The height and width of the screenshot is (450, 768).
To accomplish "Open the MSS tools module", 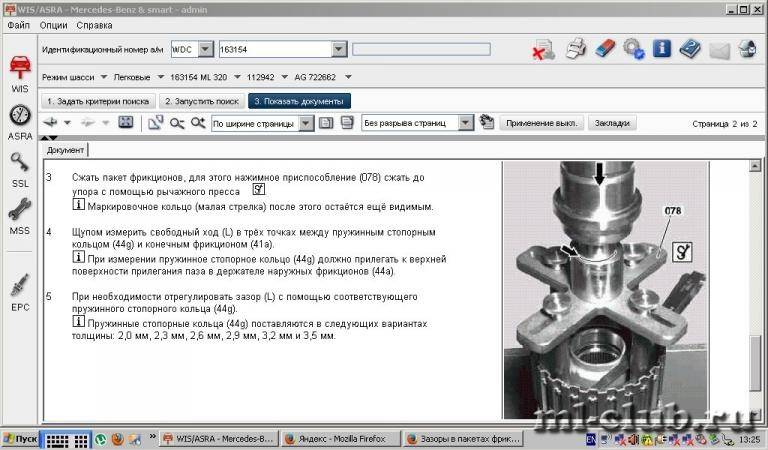I will (19, 215).
